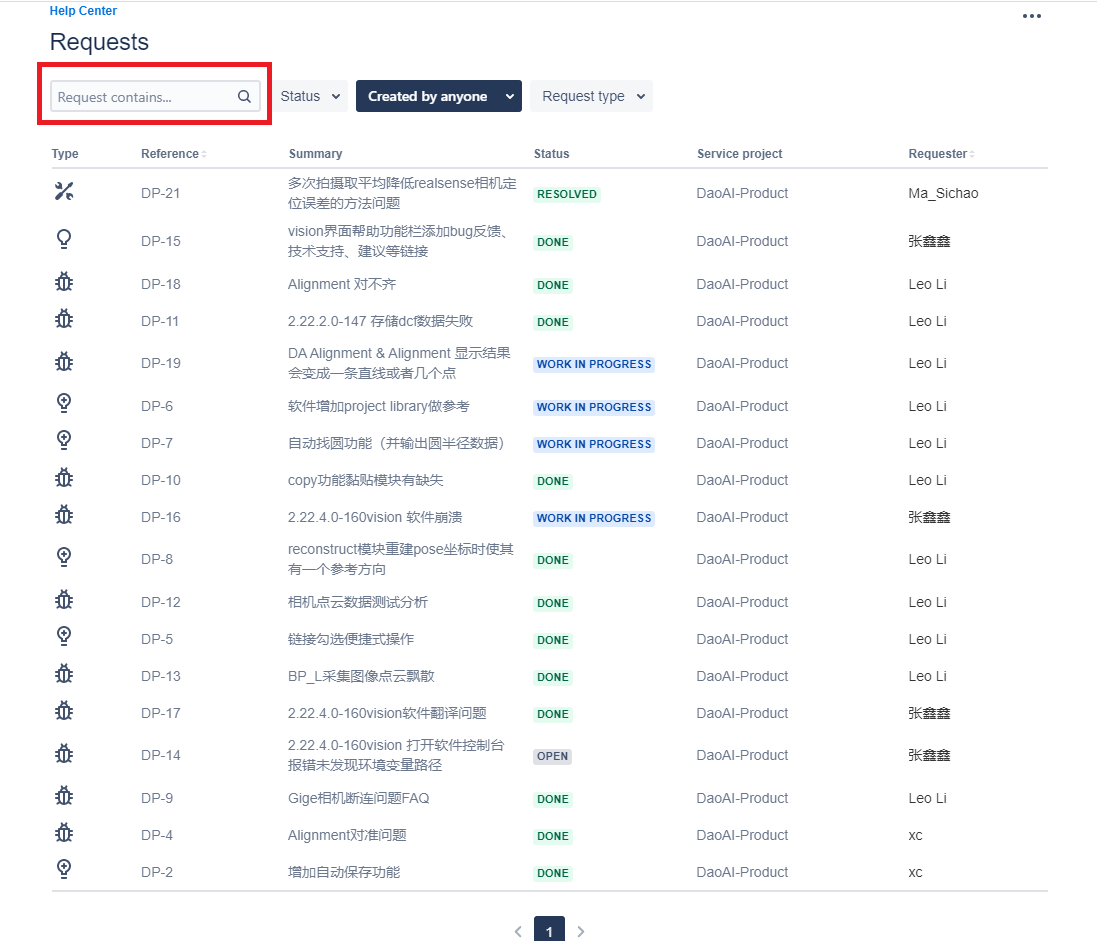1097x941 pixels.
Task: Click the feature icon for DP-2
Action: coord(64,869)
